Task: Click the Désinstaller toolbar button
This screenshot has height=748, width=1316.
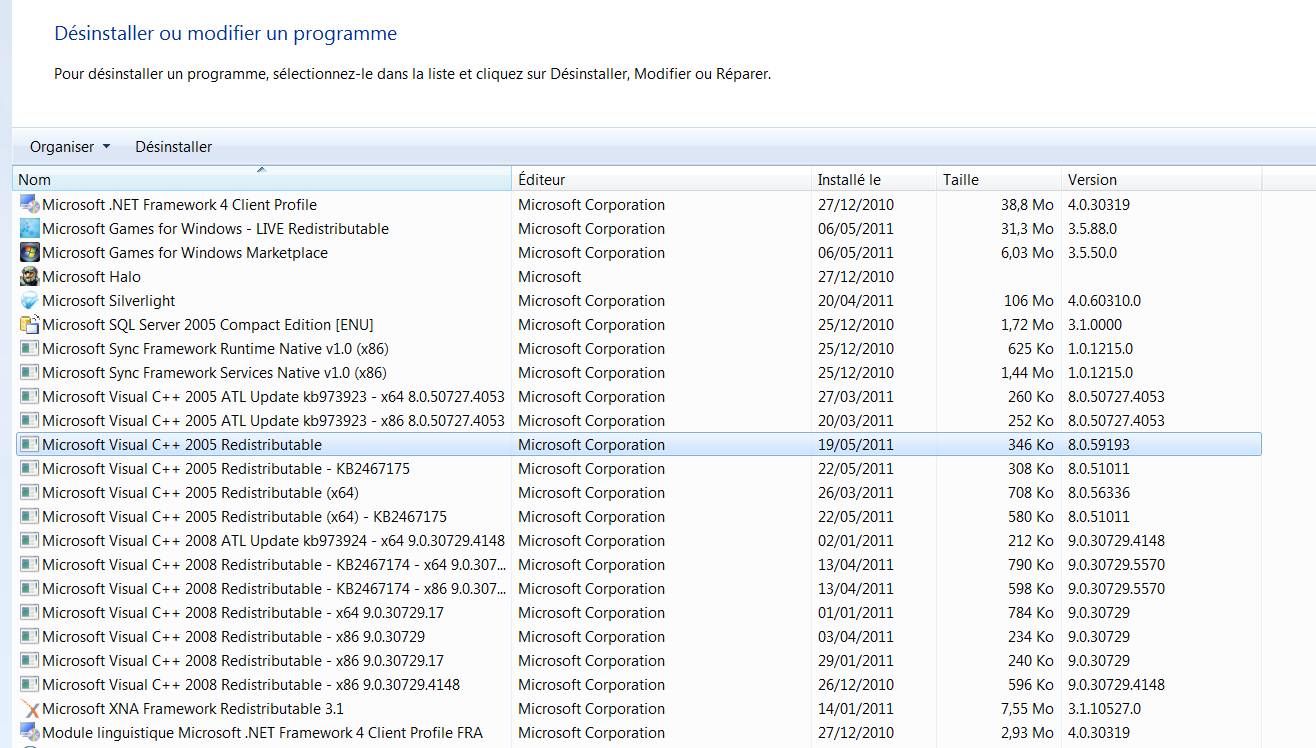Action: click(x=173, y=147)
